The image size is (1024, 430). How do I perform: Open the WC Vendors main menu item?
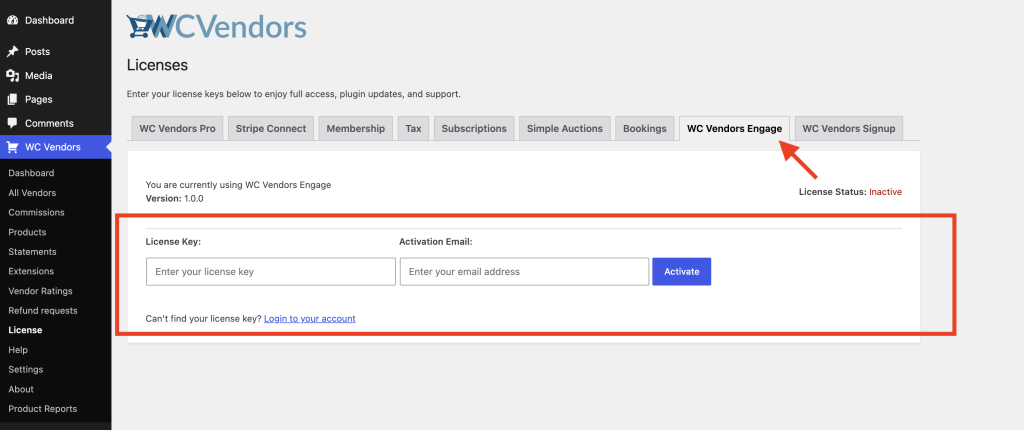[56, 147]
